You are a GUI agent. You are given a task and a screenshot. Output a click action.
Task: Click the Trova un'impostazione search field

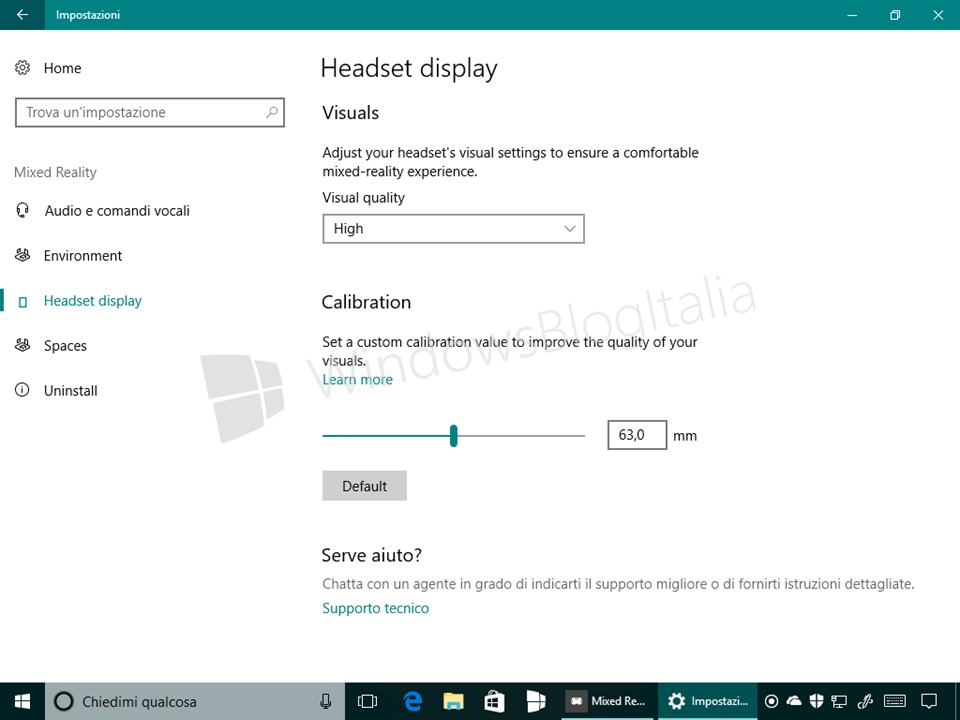coord(150,113)
